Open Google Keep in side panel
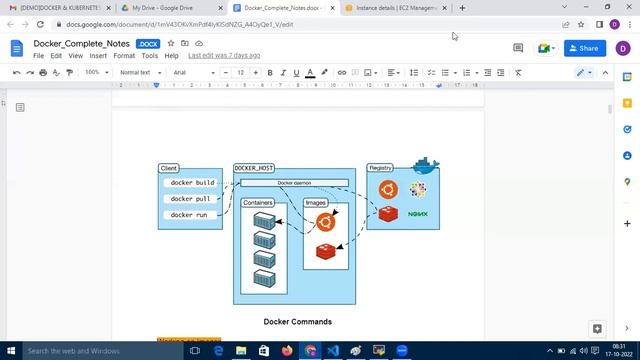 [627, 103]
